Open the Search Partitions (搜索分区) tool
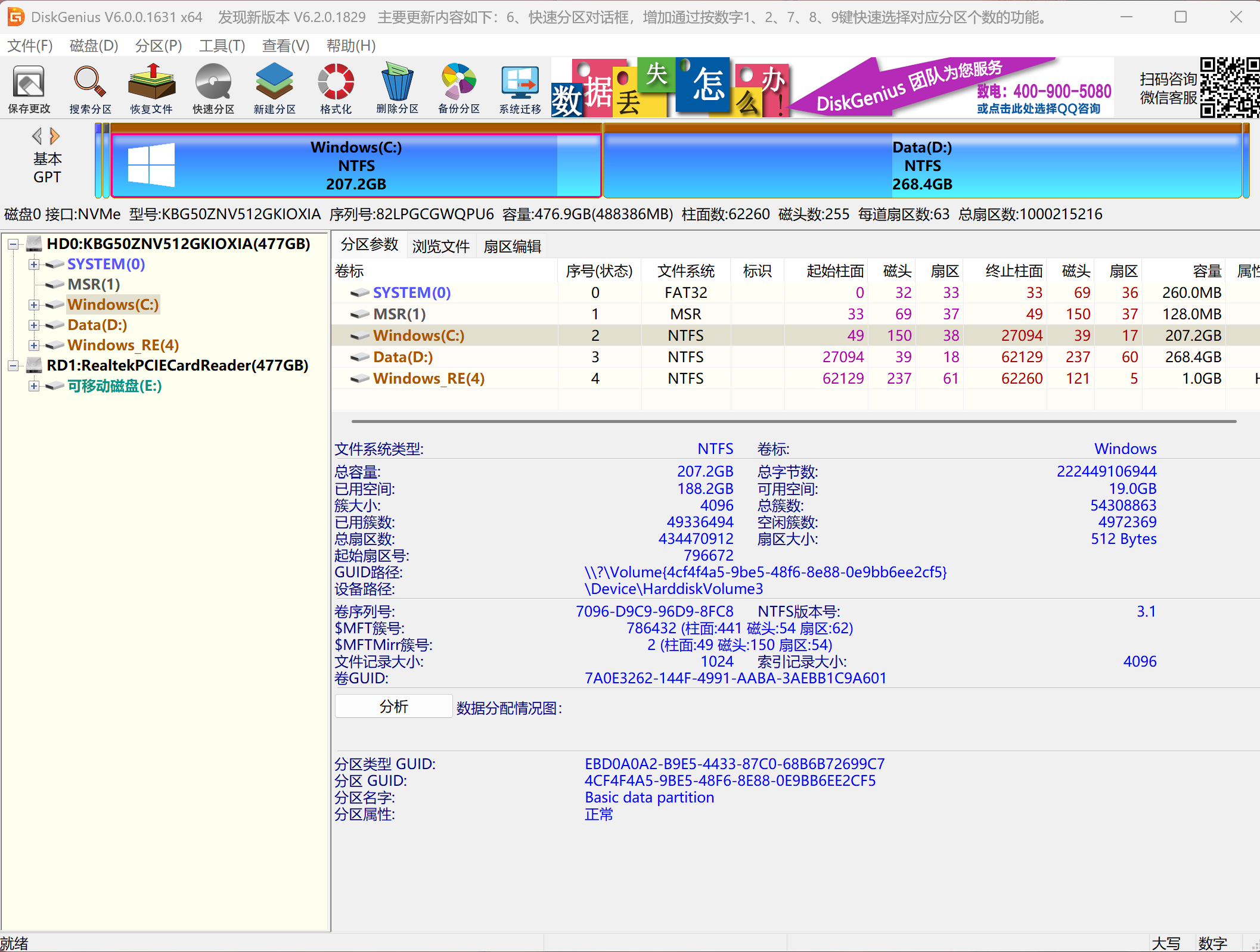The image size is (1260, 952). (x=90, y=89)
